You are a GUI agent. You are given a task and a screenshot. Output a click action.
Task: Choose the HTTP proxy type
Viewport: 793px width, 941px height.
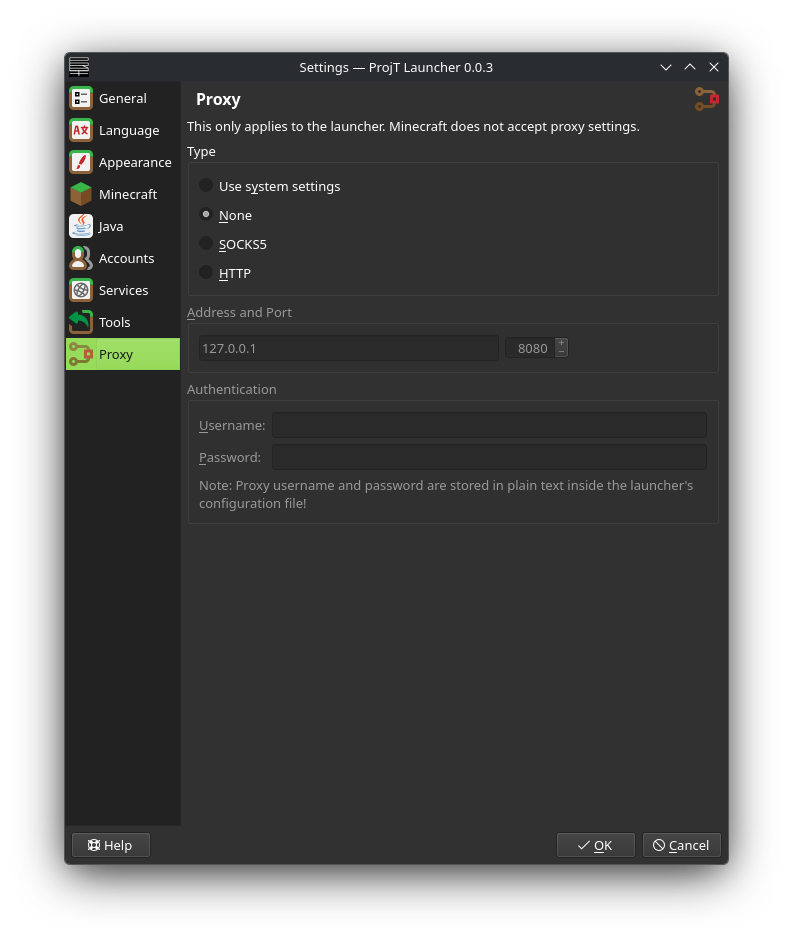click(x=225, y=273)
